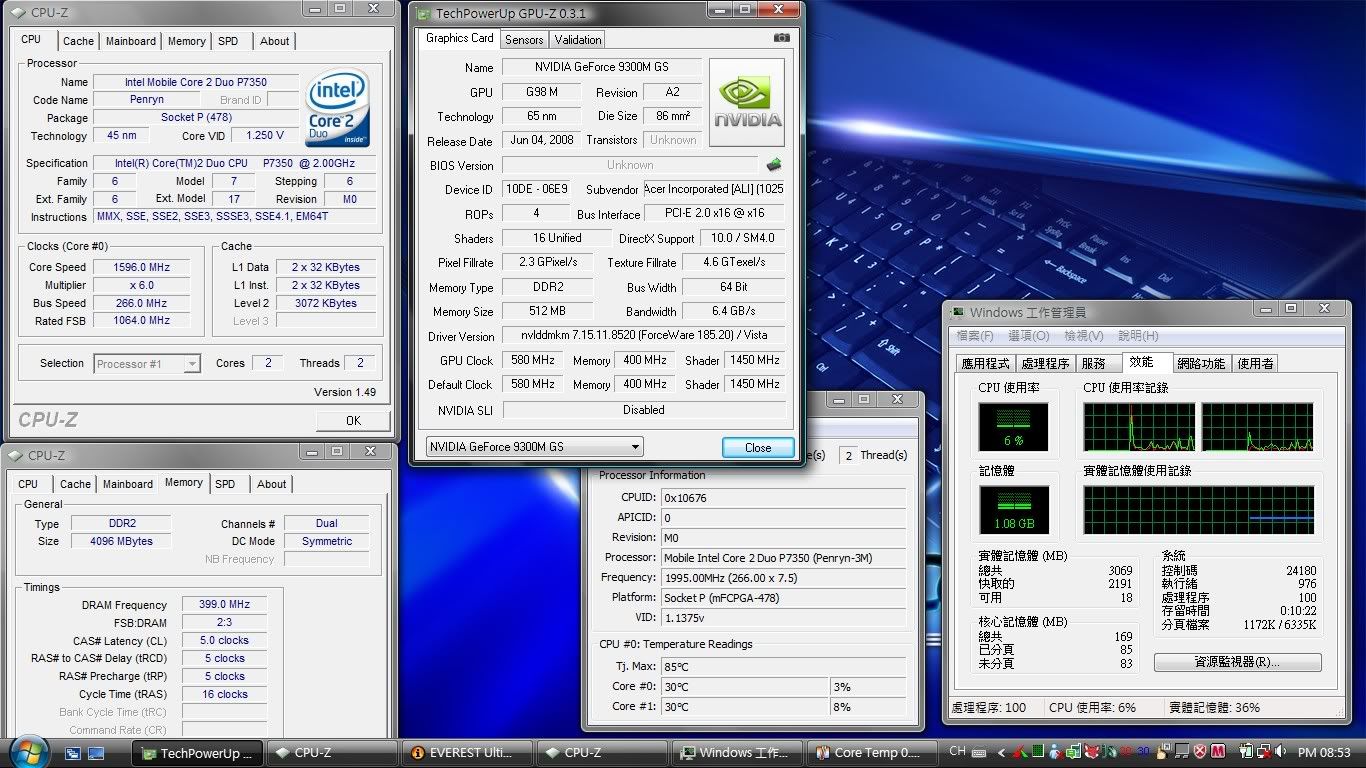Viewport: 1366px width, 768px height.
Task: Select the Graphics Card tab in GPU-Z
Action: (x=460, y=38)
